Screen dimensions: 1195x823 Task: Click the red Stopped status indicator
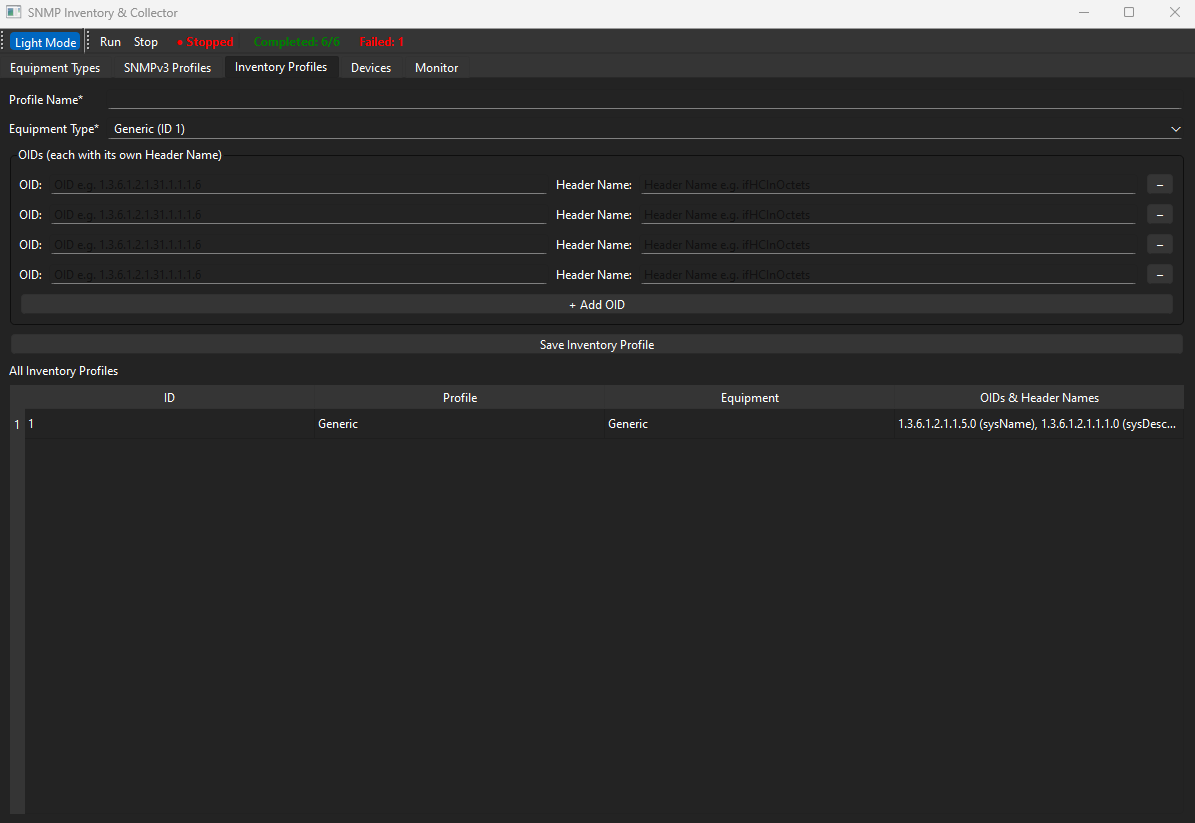pos(204,41)
